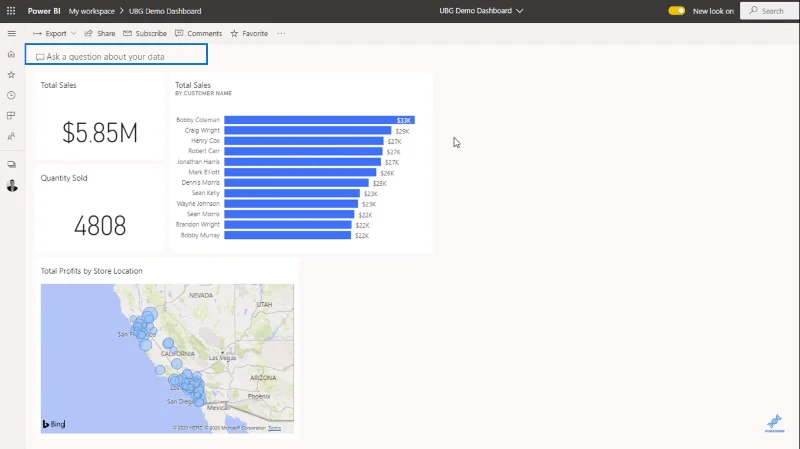Click the subscribe DNA icon at bottom right
The width and height of the screenshot is (800, 449).
pyautogui.click(x=774, y=423)
